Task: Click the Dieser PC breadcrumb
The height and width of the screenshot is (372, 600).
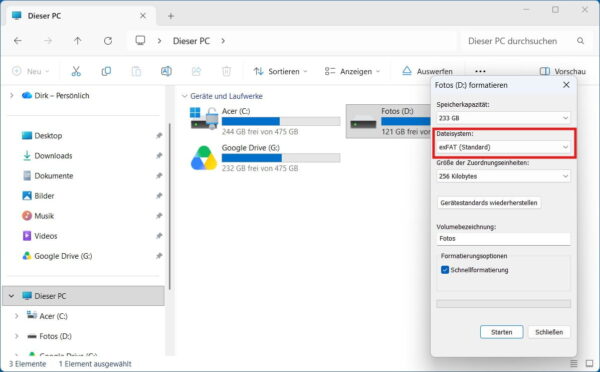Action: 191,41
